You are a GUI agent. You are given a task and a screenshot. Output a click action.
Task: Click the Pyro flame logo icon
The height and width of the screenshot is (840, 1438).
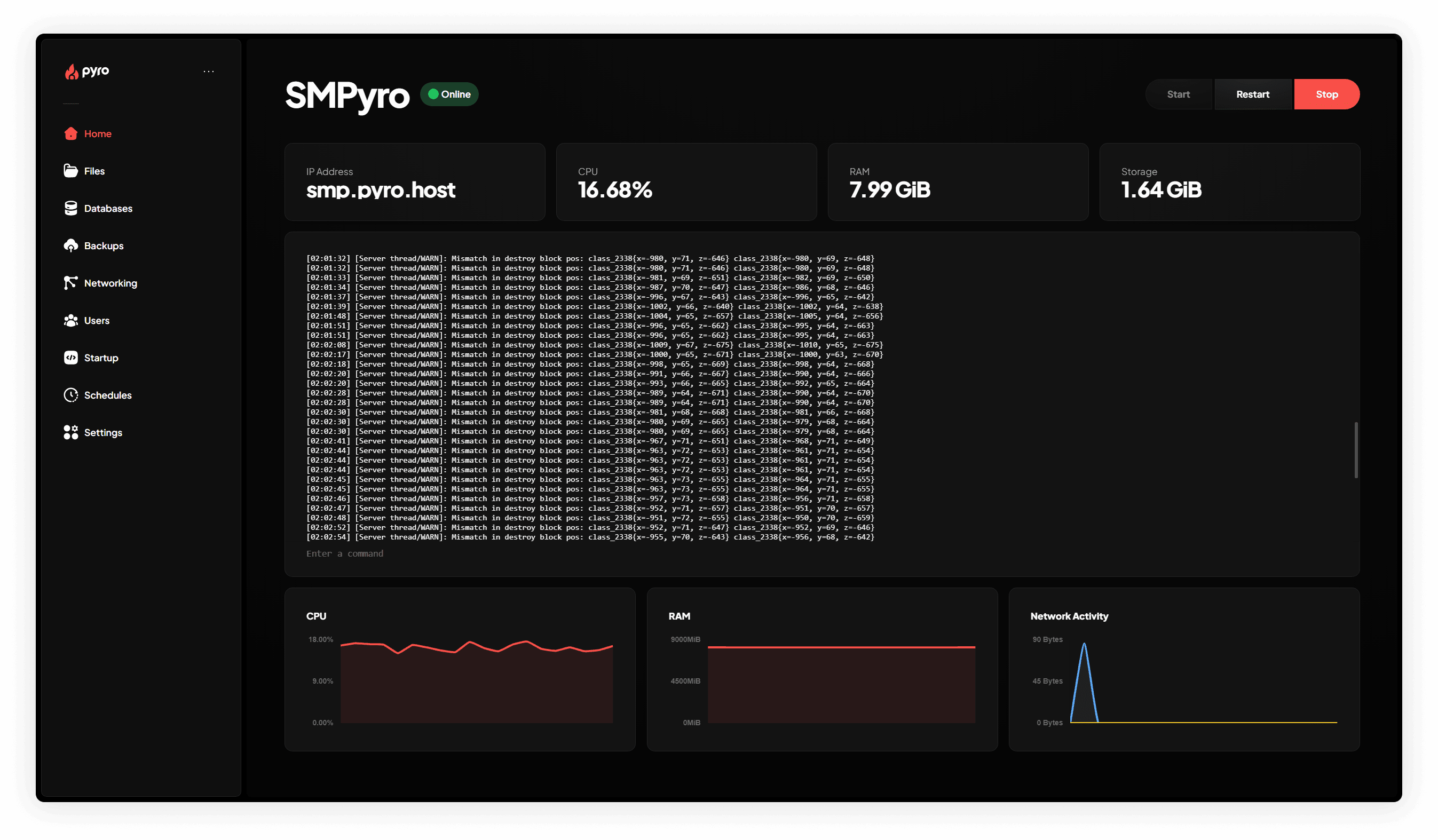72,72
